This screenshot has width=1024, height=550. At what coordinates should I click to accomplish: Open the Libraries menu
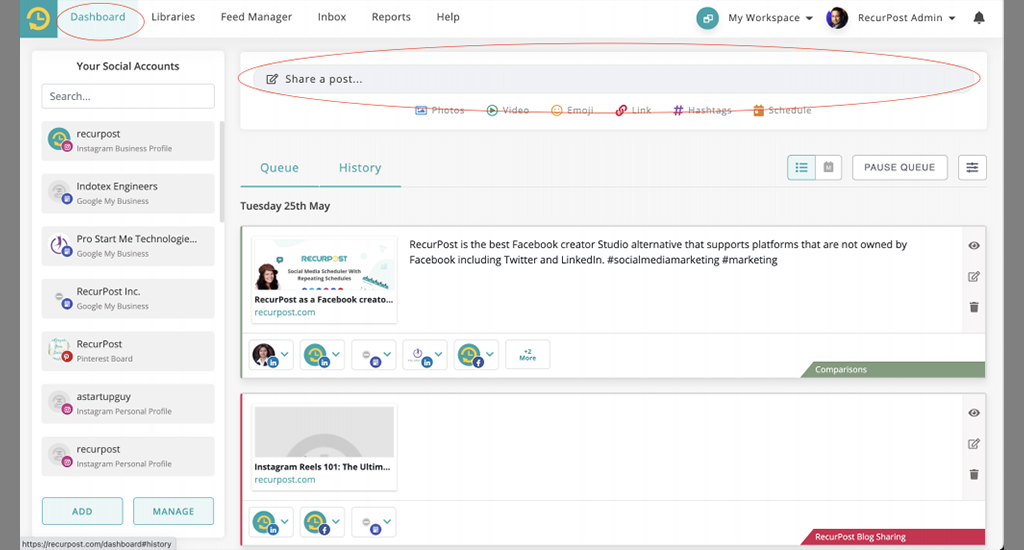[x=173, y=17]
